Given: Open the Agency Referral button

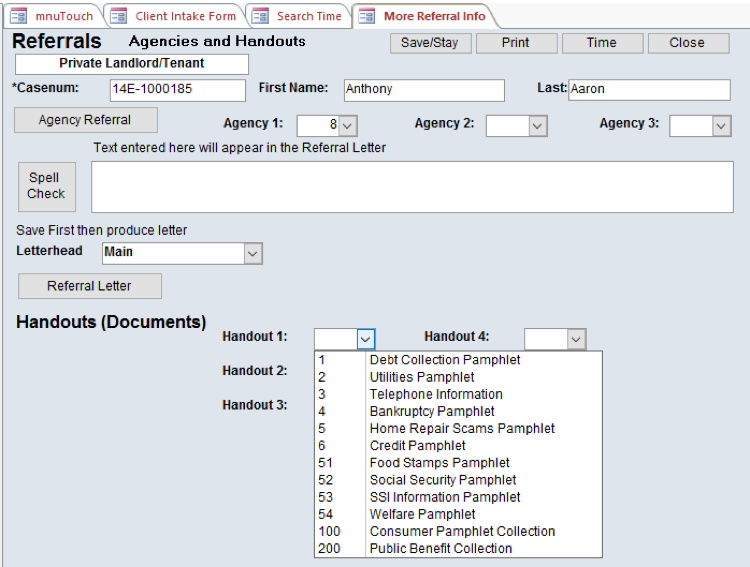Looking at the screenshot, I should (85, 120).
